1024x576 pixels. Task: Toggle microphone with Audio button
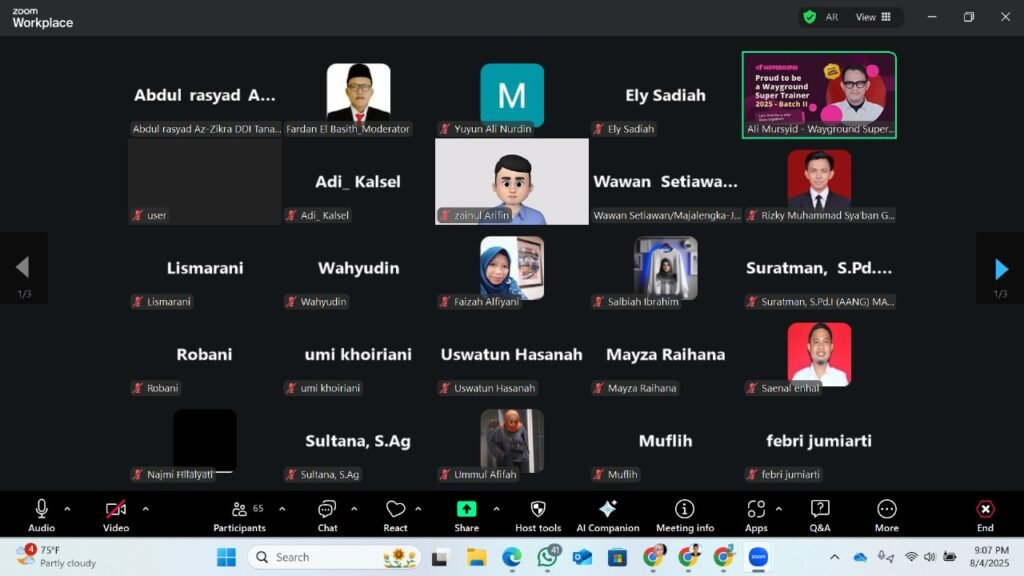tap(42, 516)
